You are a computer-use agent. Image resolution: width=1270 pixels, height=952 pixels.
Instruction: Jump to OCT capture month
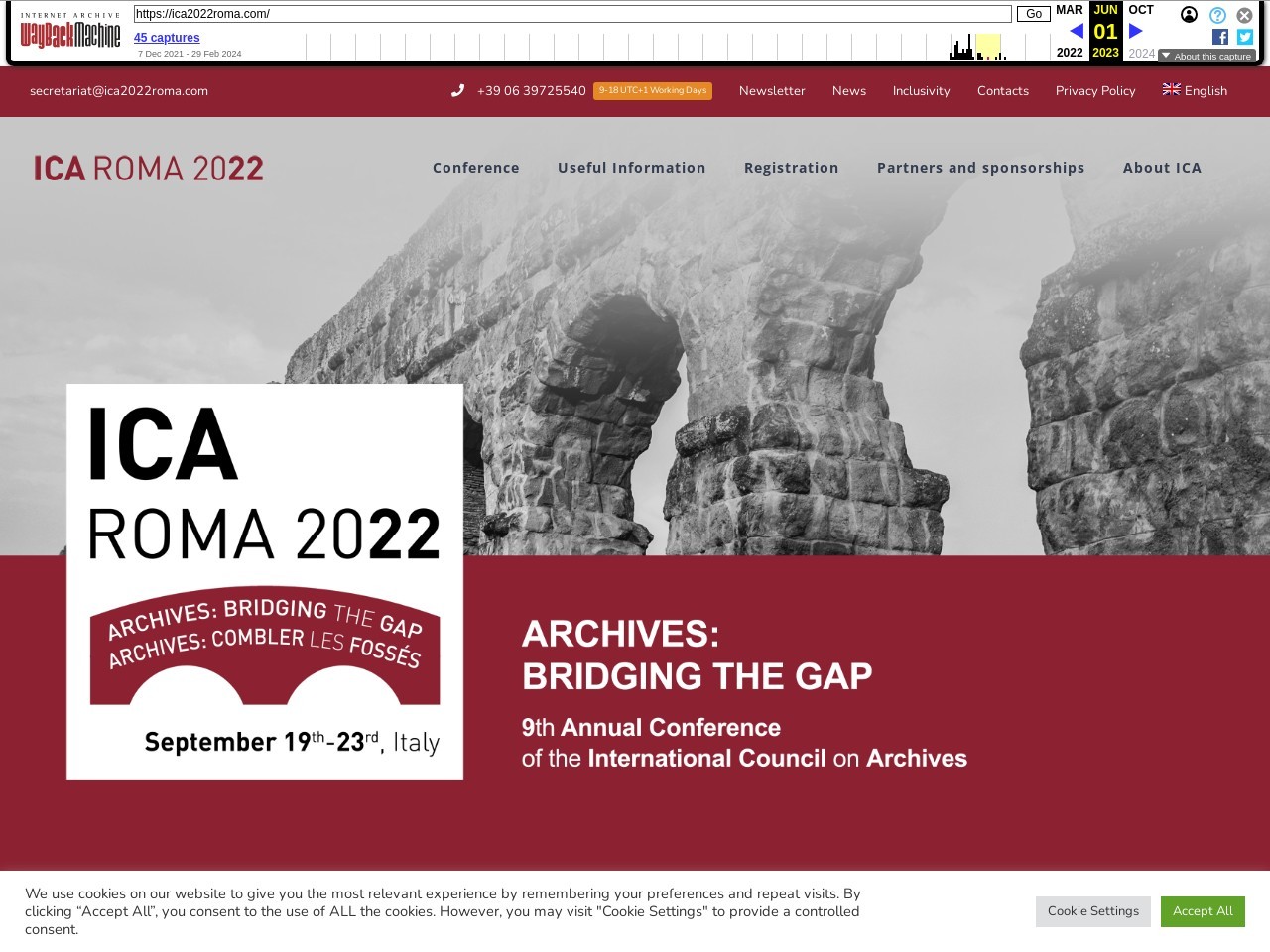(x=1141, y=10)
